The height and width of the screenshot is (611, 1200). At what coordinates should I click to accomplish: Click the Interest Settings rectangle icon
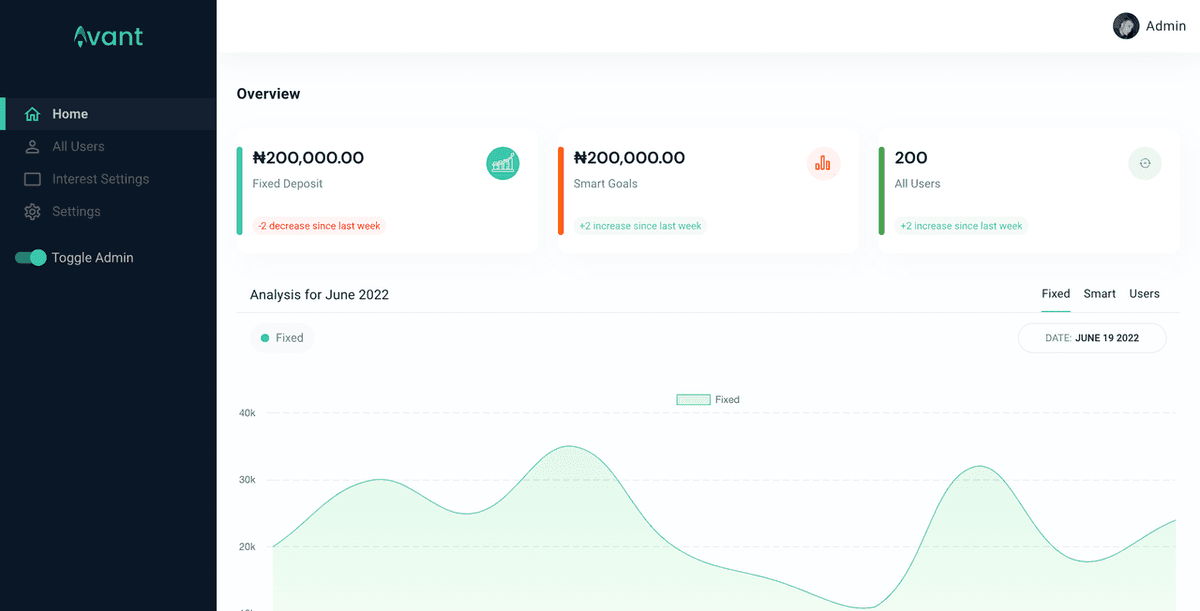[x=32, y=179]
